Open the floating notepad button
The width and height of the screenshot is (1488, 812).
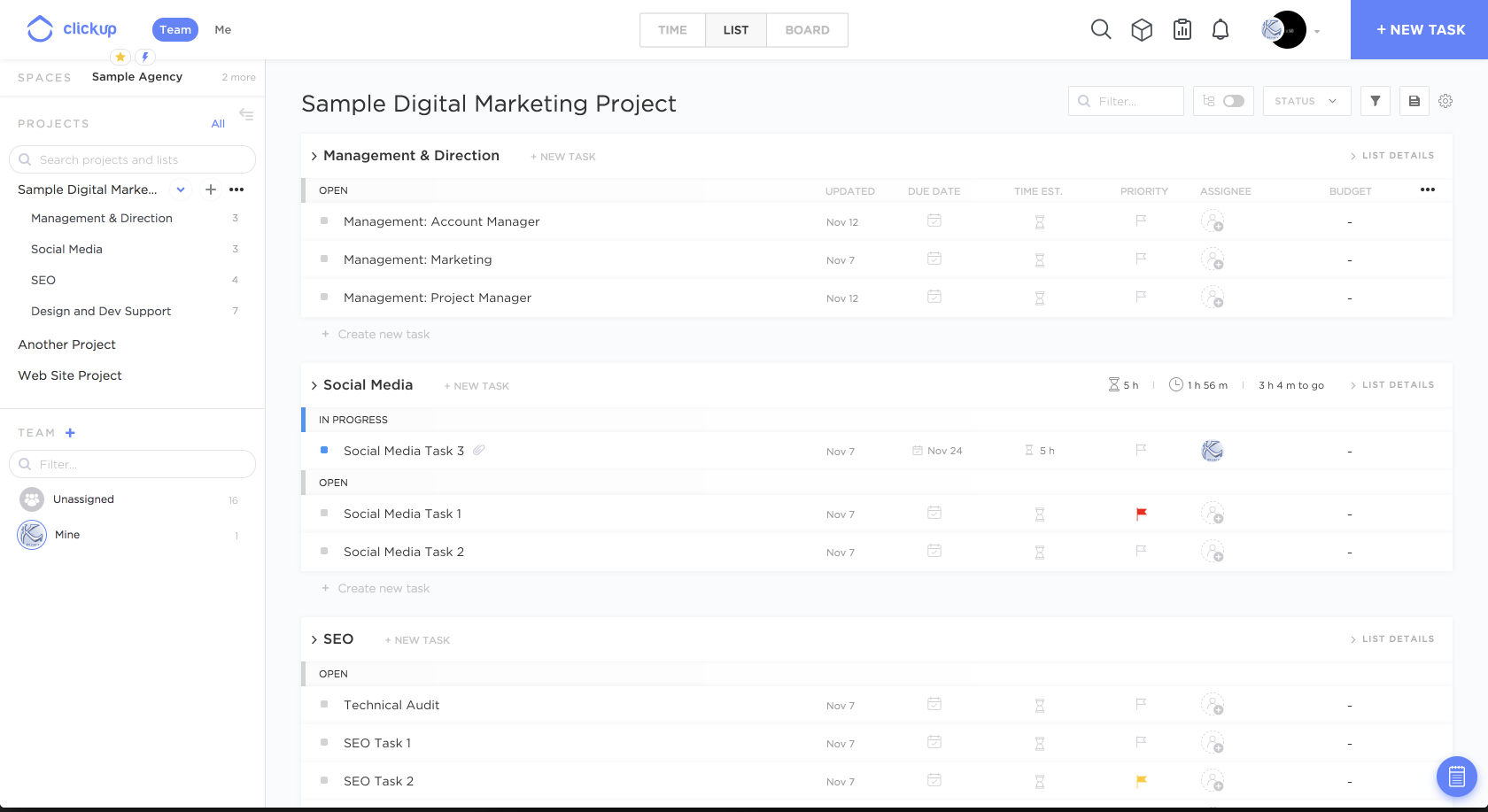(x=1456, y=777)
